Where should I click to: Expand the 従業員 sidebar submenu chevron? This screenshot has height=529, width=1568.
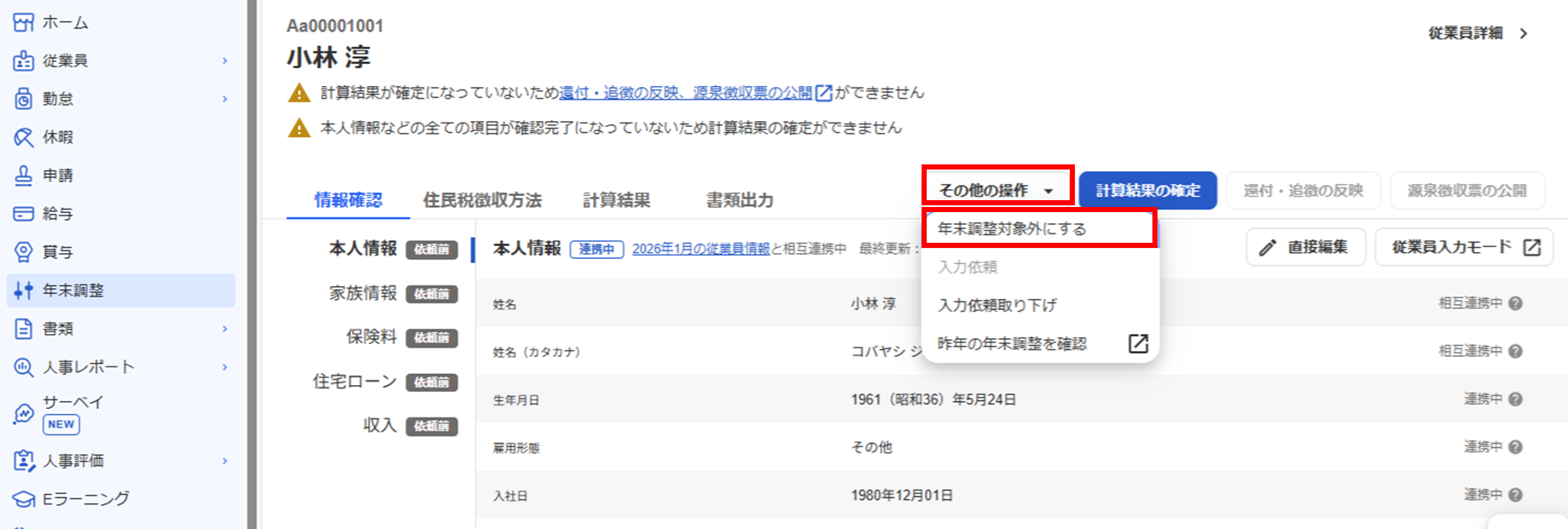[225, 60]
